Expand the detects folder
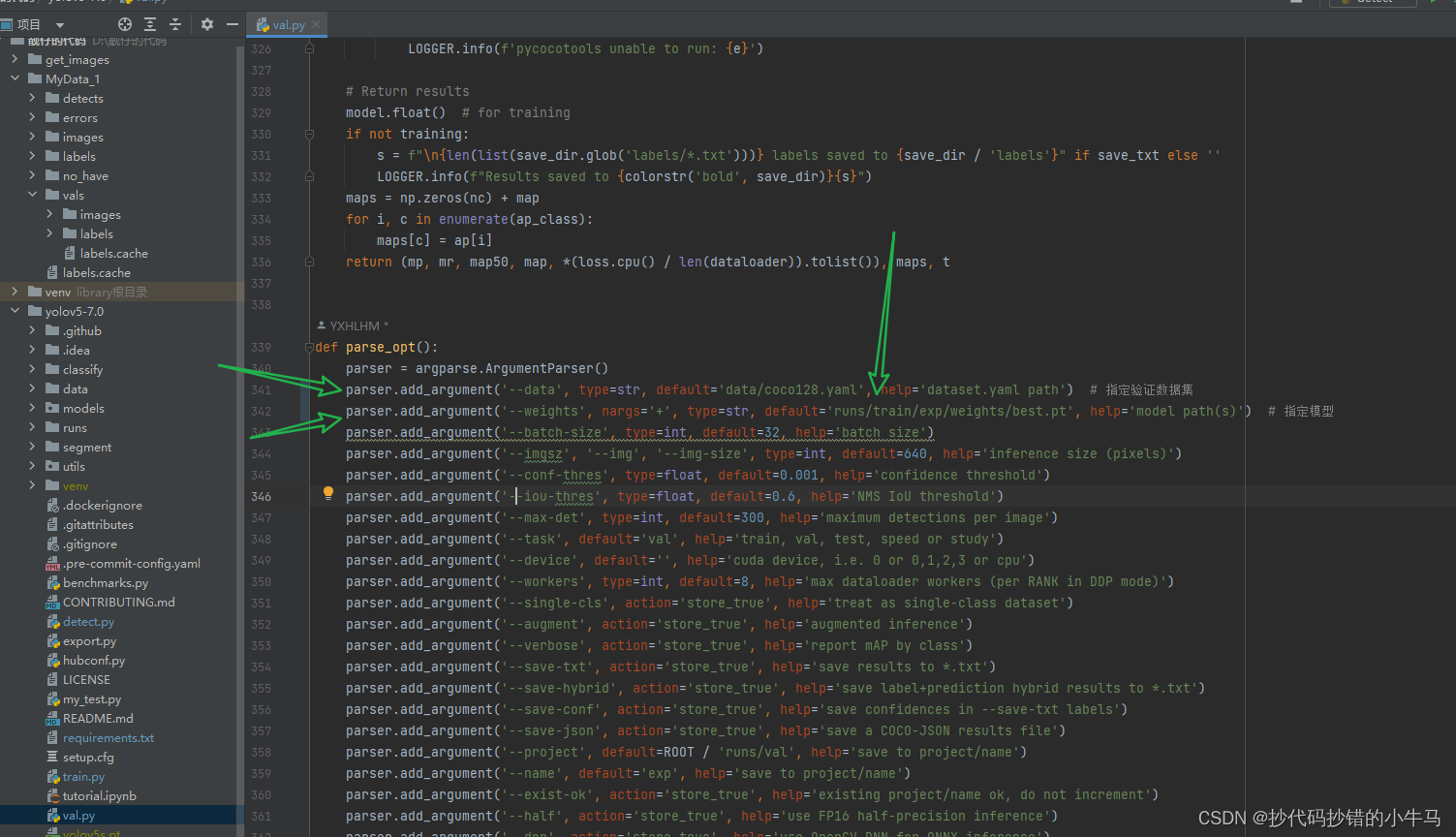 click(32, 98)
